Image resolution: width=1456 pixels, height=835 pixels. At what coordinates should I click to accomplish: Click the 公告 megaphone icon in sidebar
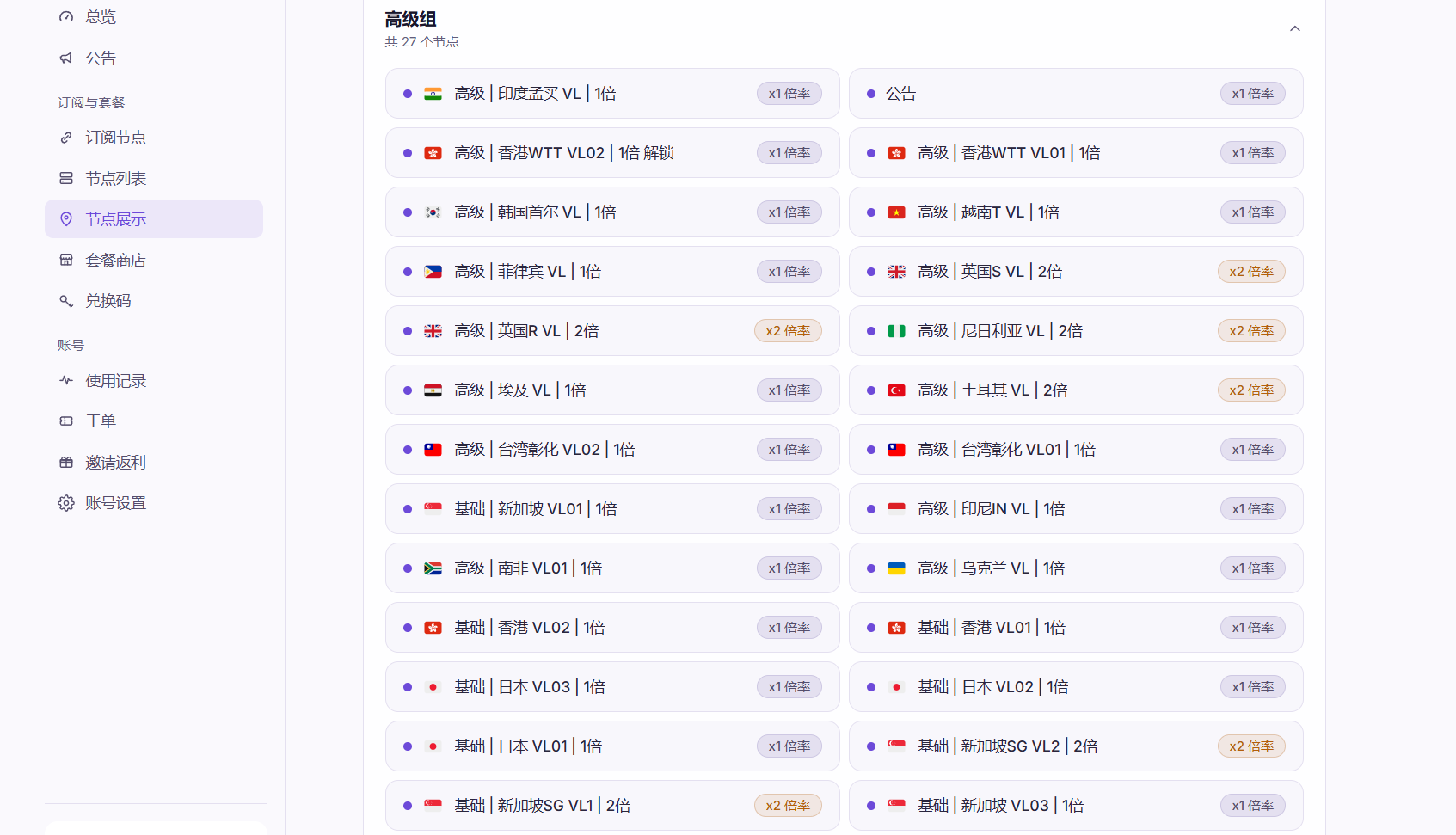pos(66,58)
